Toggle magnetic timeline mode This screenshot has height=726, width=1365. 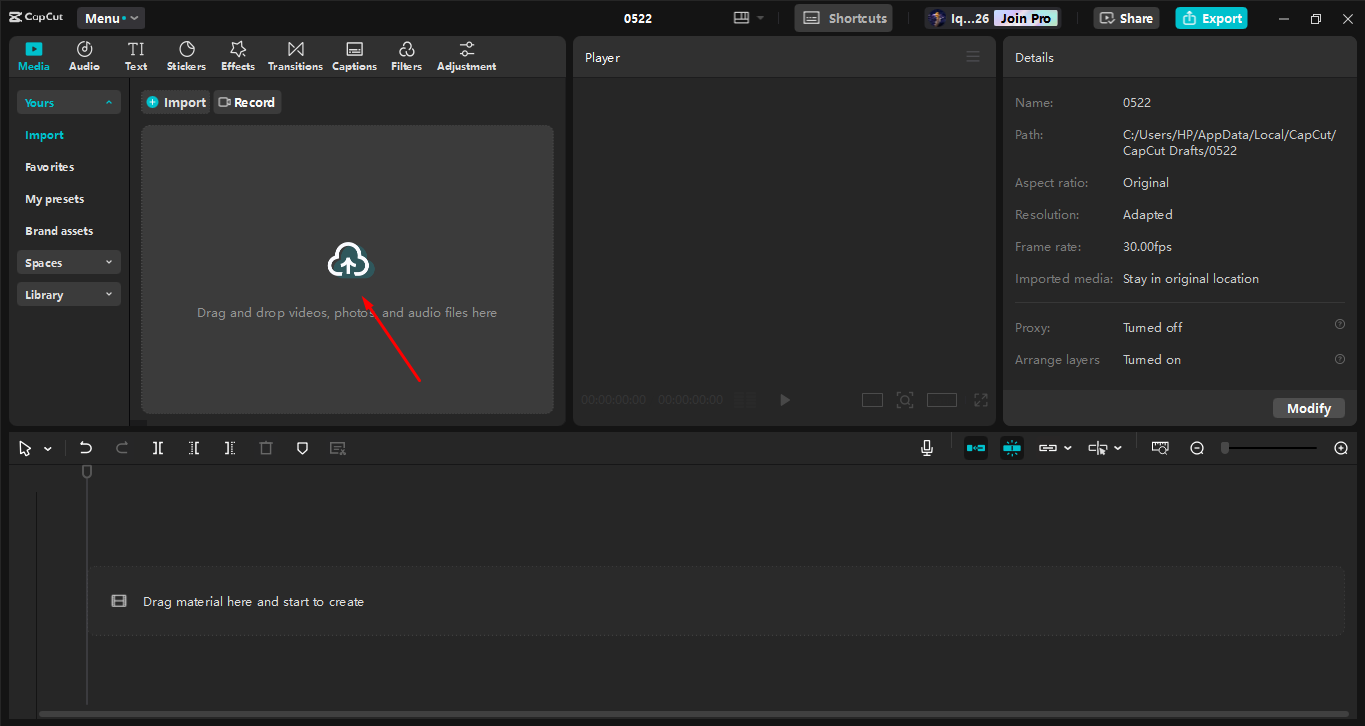(975, 447)
